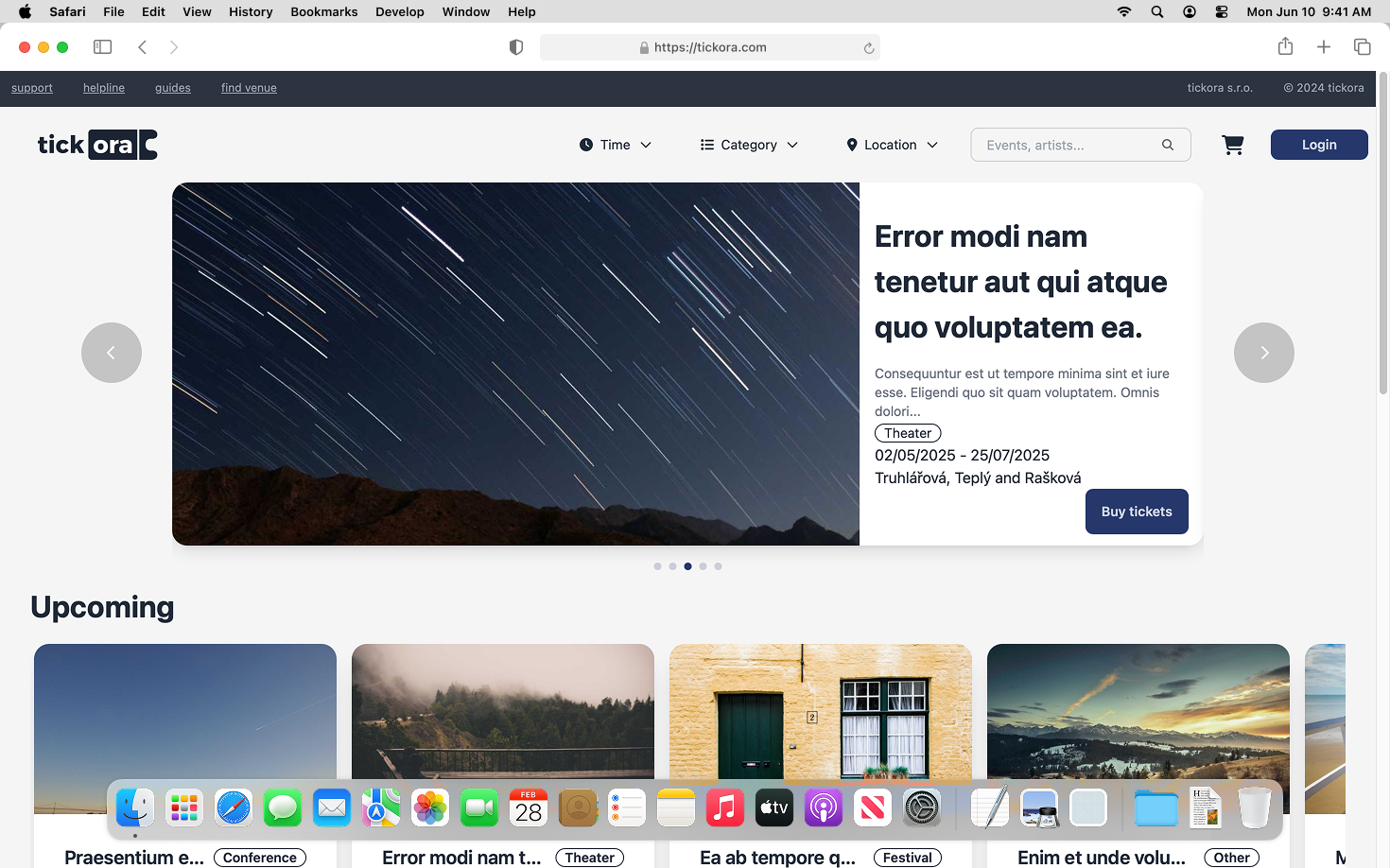The image size is (1390, 868).
Task: Open Podcasts from the dock
Action: [x=824, y=807]
